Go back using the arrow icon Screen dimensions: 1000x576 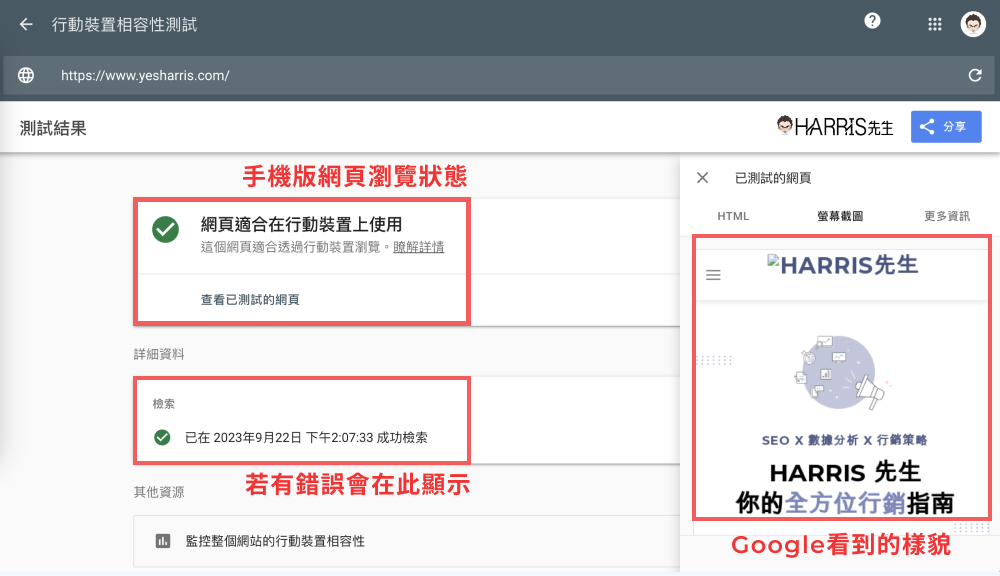pos(26,24)
